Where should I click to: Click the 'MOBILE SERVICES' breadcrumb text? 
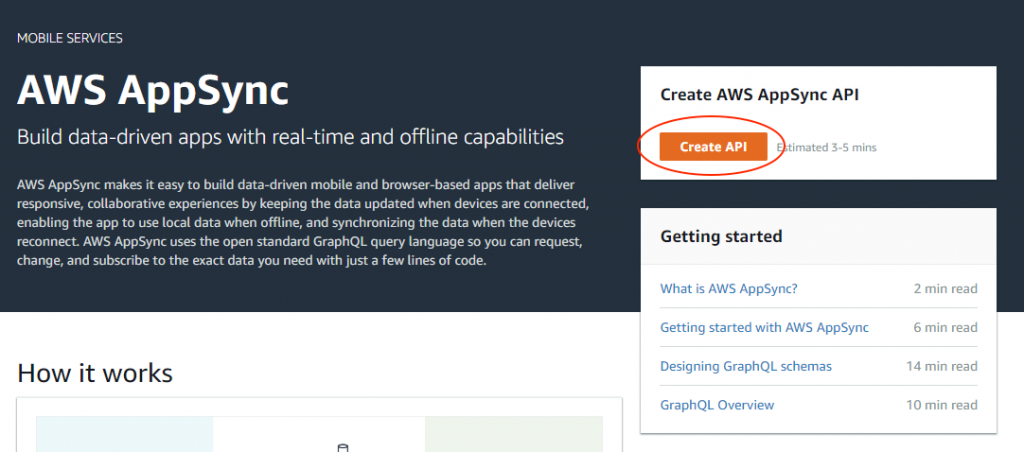70,38
